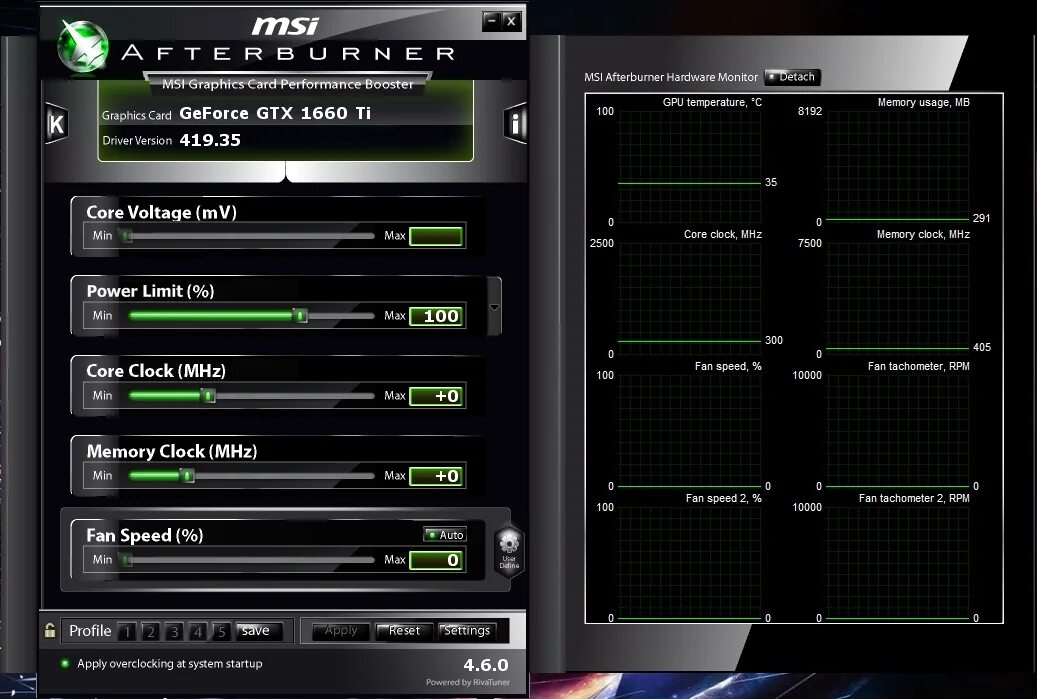1037x699 pixels.
Task: Click the Apply button
Action: (x=341, y=631)
